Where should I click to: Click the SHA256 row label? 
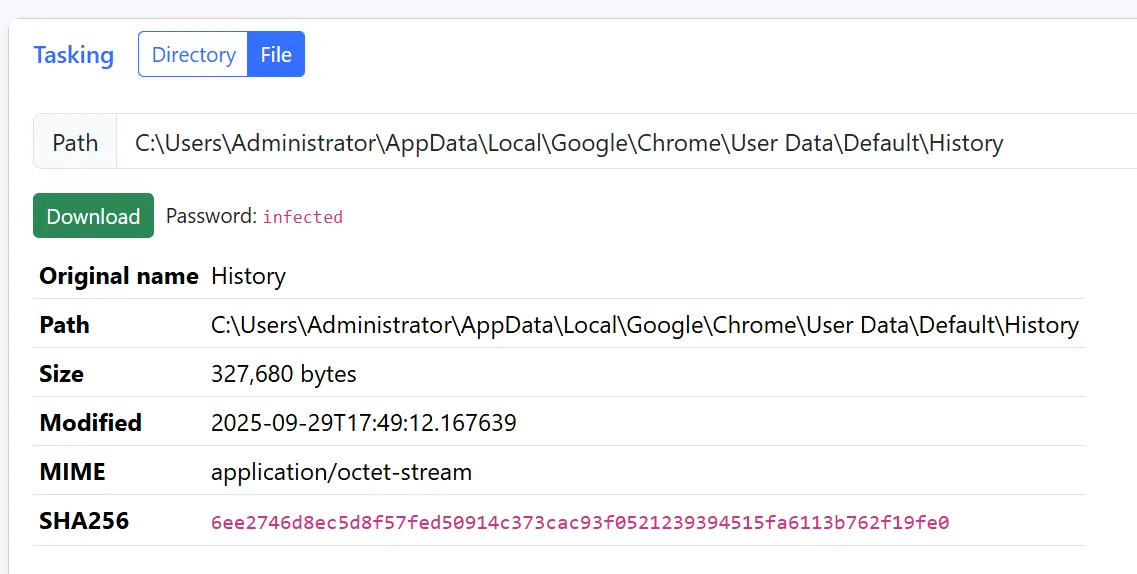84,521
